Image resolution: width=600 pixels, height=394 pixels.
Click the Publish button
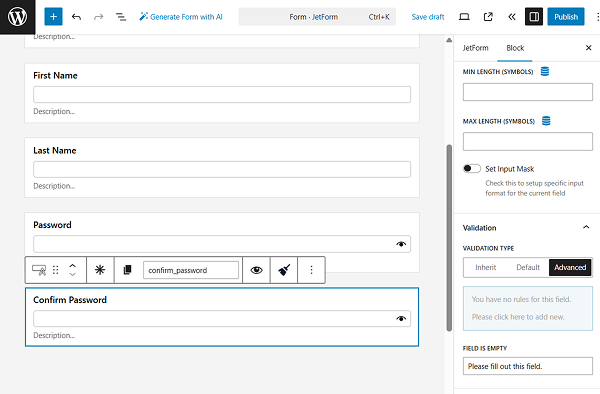[566, 17]
